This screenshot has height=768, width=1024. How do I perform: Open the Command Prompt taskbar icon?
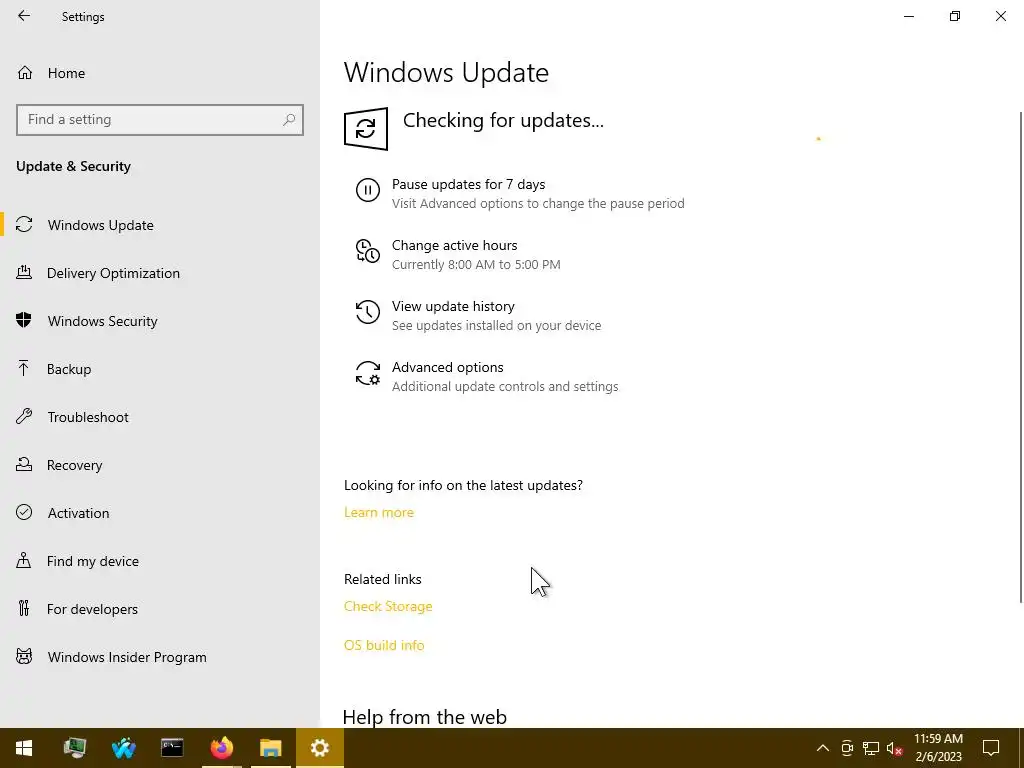(172, 748)
